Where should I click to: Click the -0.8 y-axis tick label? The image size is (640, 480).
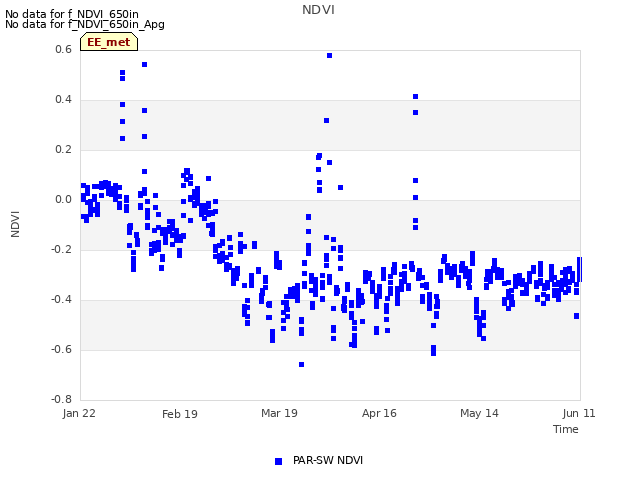pos(61,399)
